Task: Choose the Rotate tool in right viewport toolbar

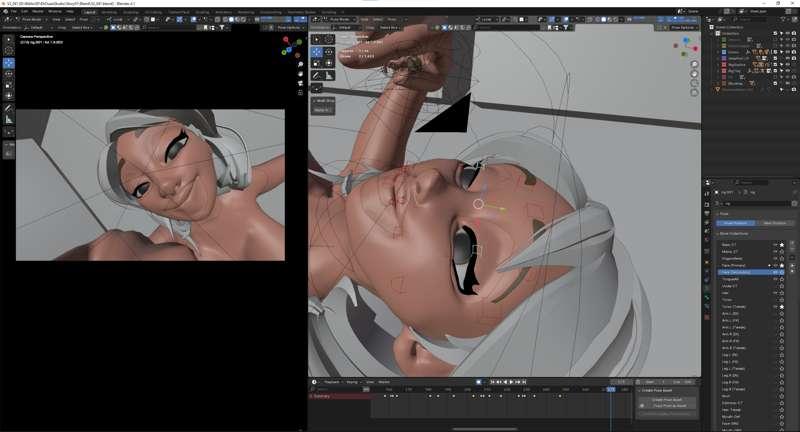Action: coord(329,52)
